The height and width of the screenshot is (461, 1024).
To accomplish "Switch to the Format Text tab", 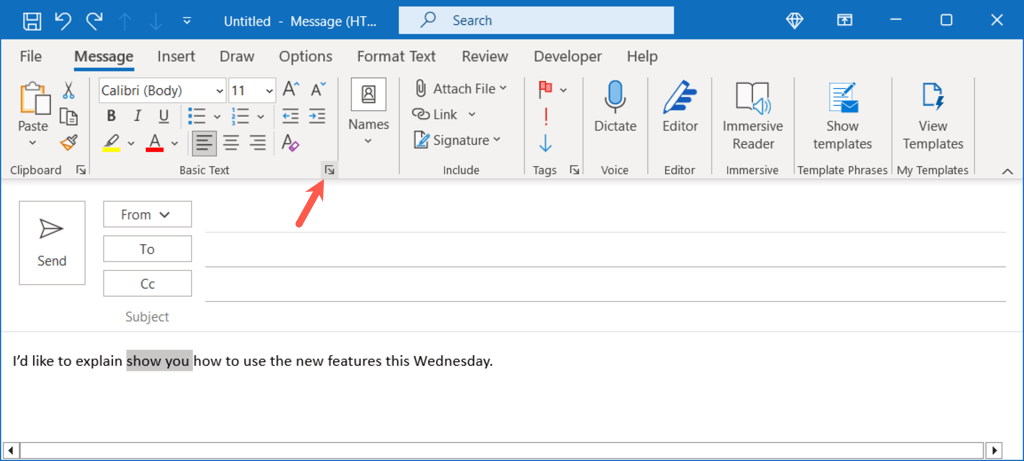I will 396,57.
